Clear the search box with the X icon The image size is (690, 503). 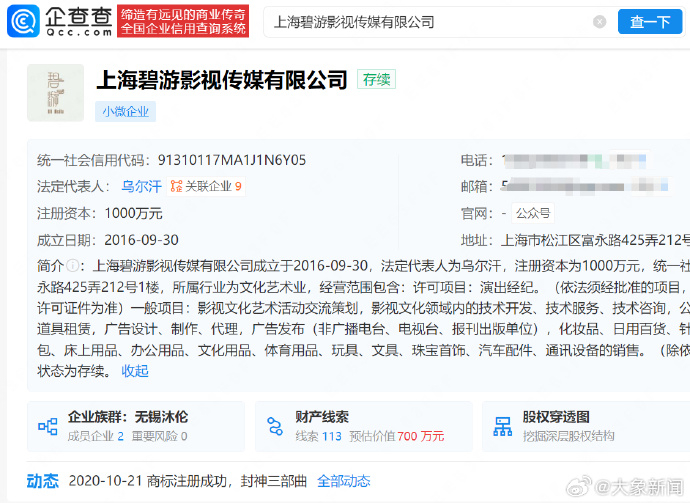(599, 22)
